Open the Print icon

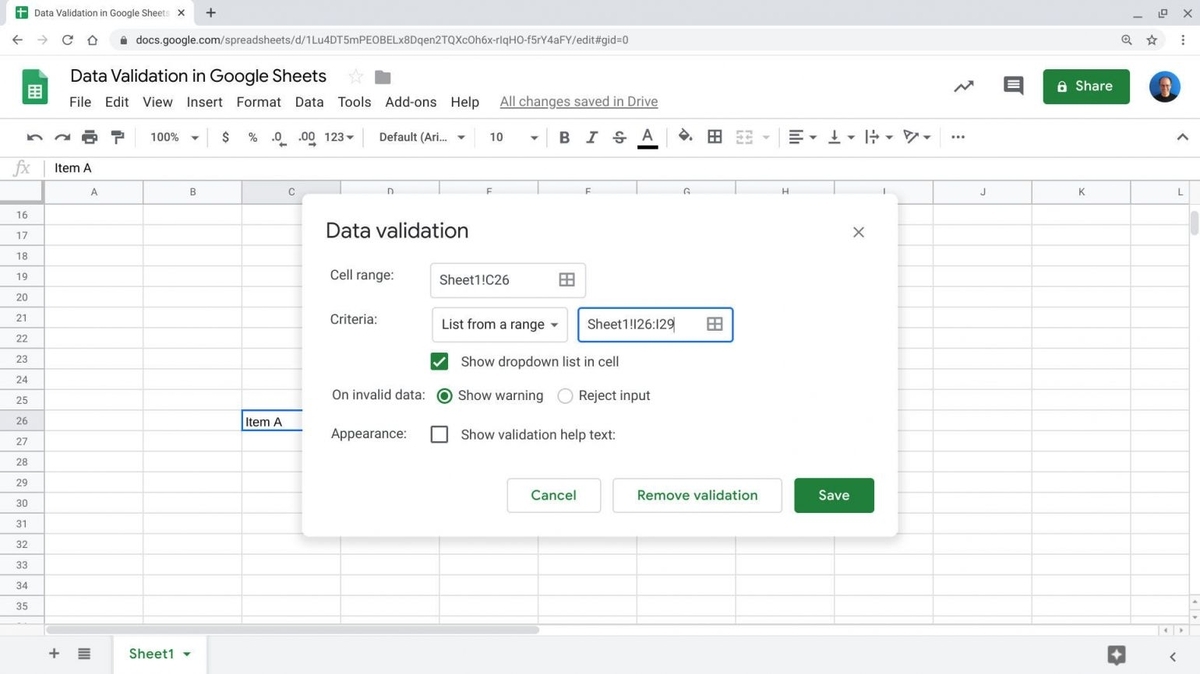90,137
